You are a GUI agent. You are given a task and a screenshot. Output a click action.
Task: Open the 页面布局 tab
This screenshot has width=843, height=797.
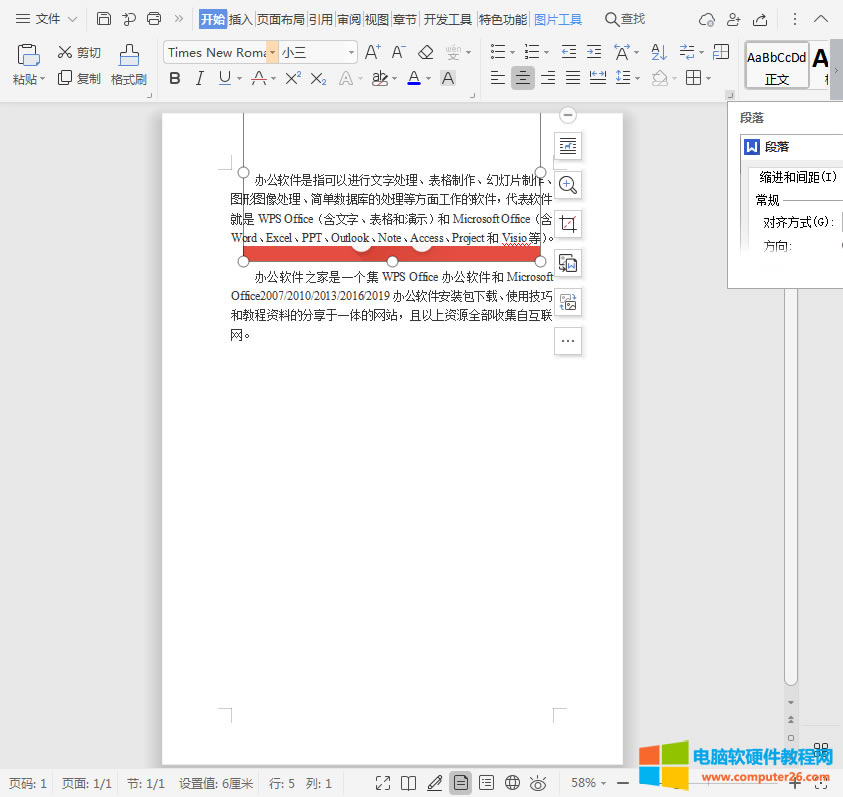[280, 19]
